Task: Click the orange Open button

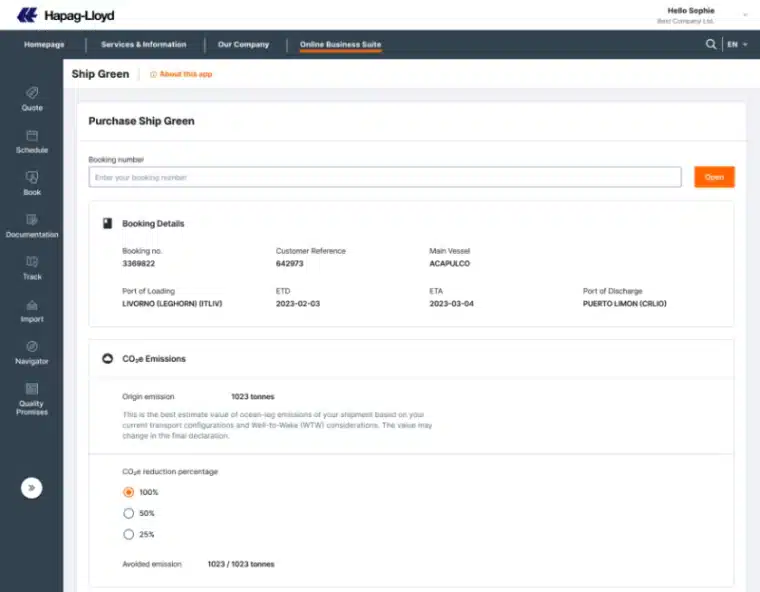Action: [x=714, y=177]
